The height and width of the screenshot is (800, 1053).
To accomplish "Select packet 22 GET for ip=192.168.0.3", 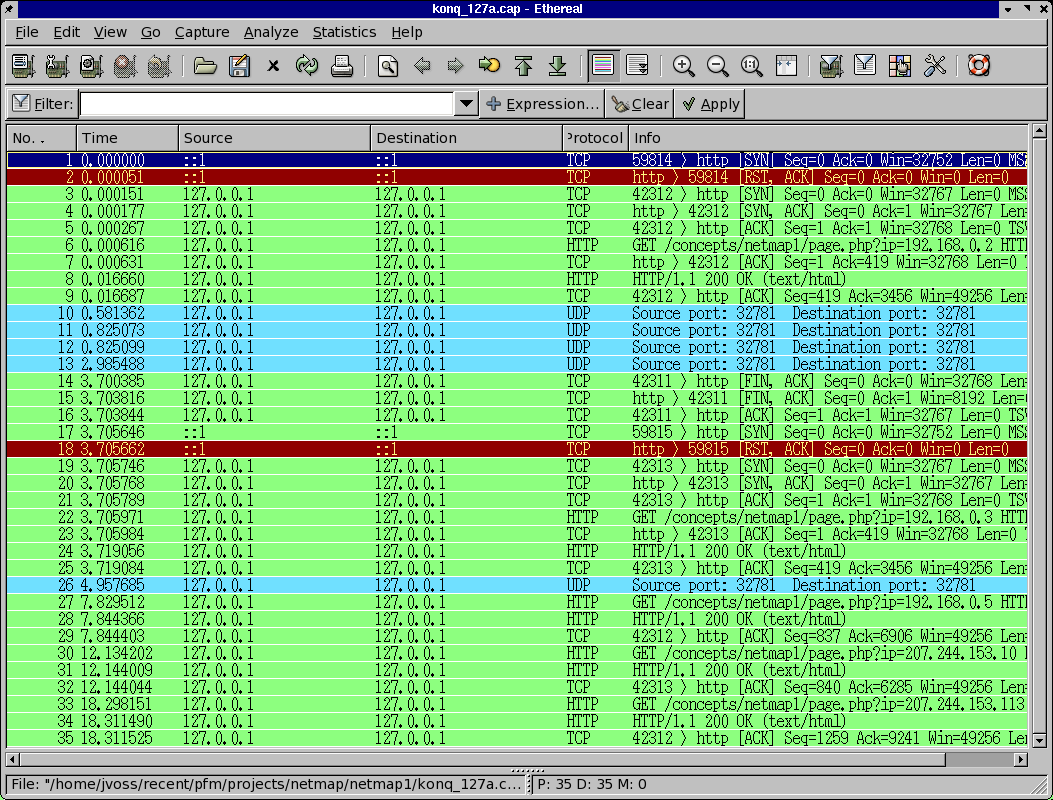I will pyautogui.click(x=517, y=517).
